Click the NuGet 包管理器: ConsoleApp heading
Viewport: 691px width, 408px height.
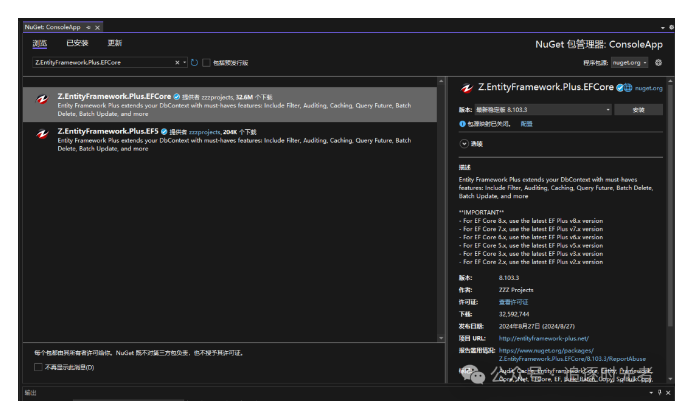(599, 45)
